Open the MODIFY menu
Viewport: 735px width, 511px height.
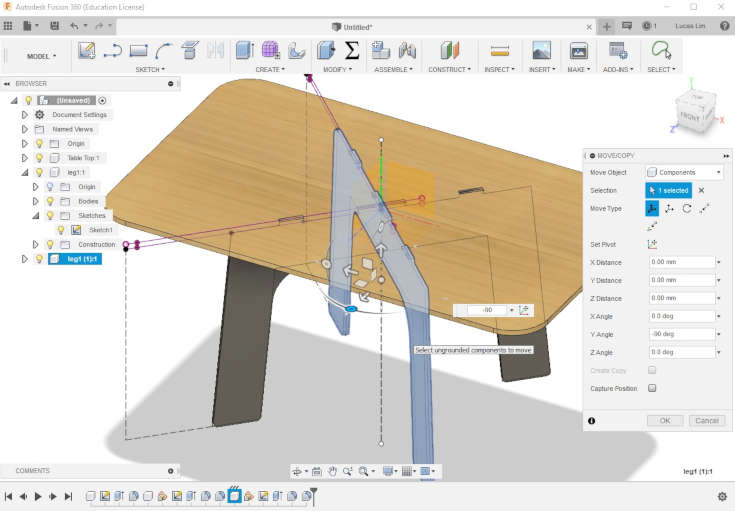point(334,70)
